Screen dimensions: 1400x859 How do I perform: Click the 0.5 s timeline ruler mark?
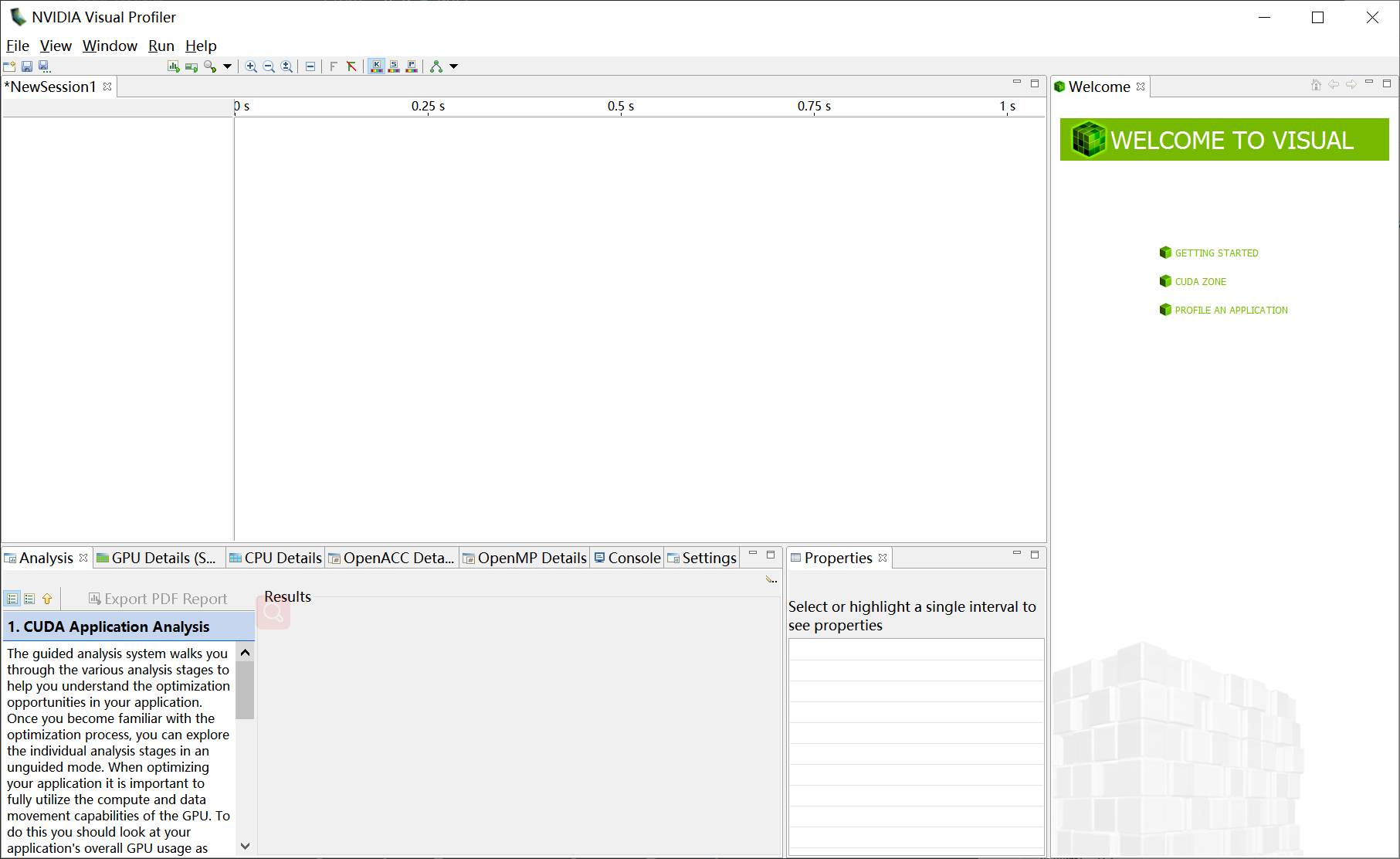621,107
